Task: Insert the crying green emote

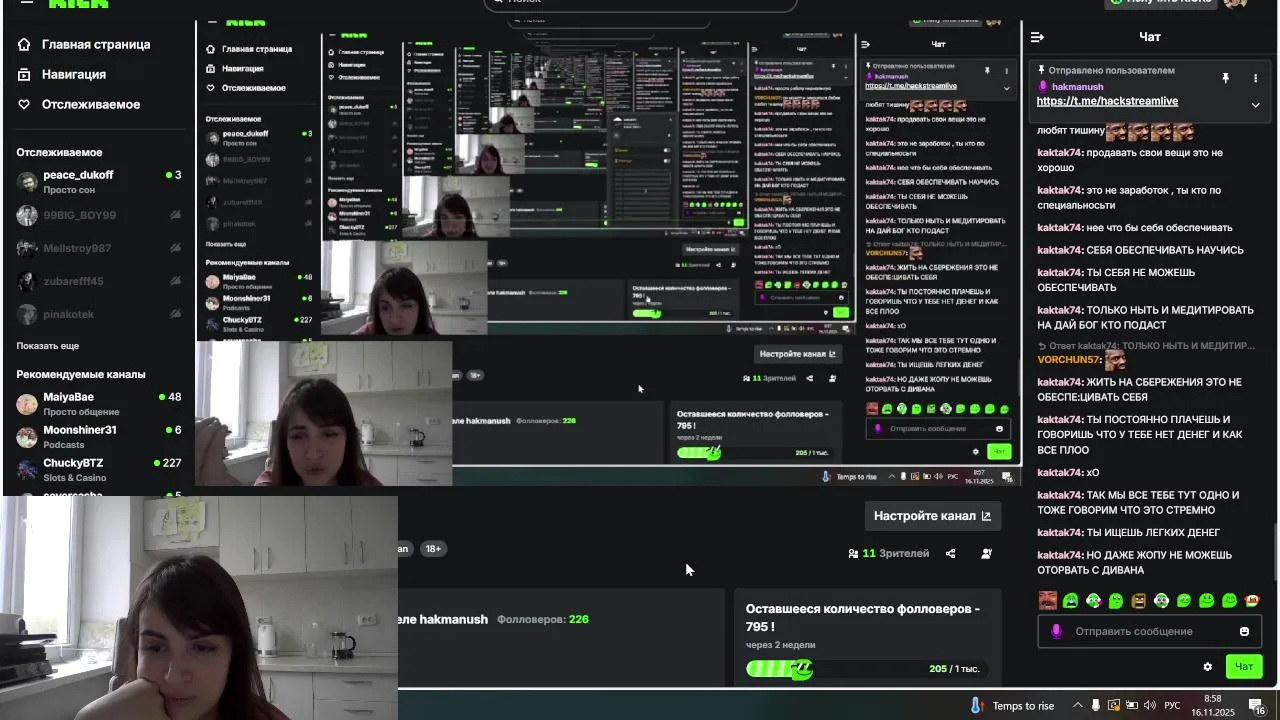Action: [x=1070, y=600]
